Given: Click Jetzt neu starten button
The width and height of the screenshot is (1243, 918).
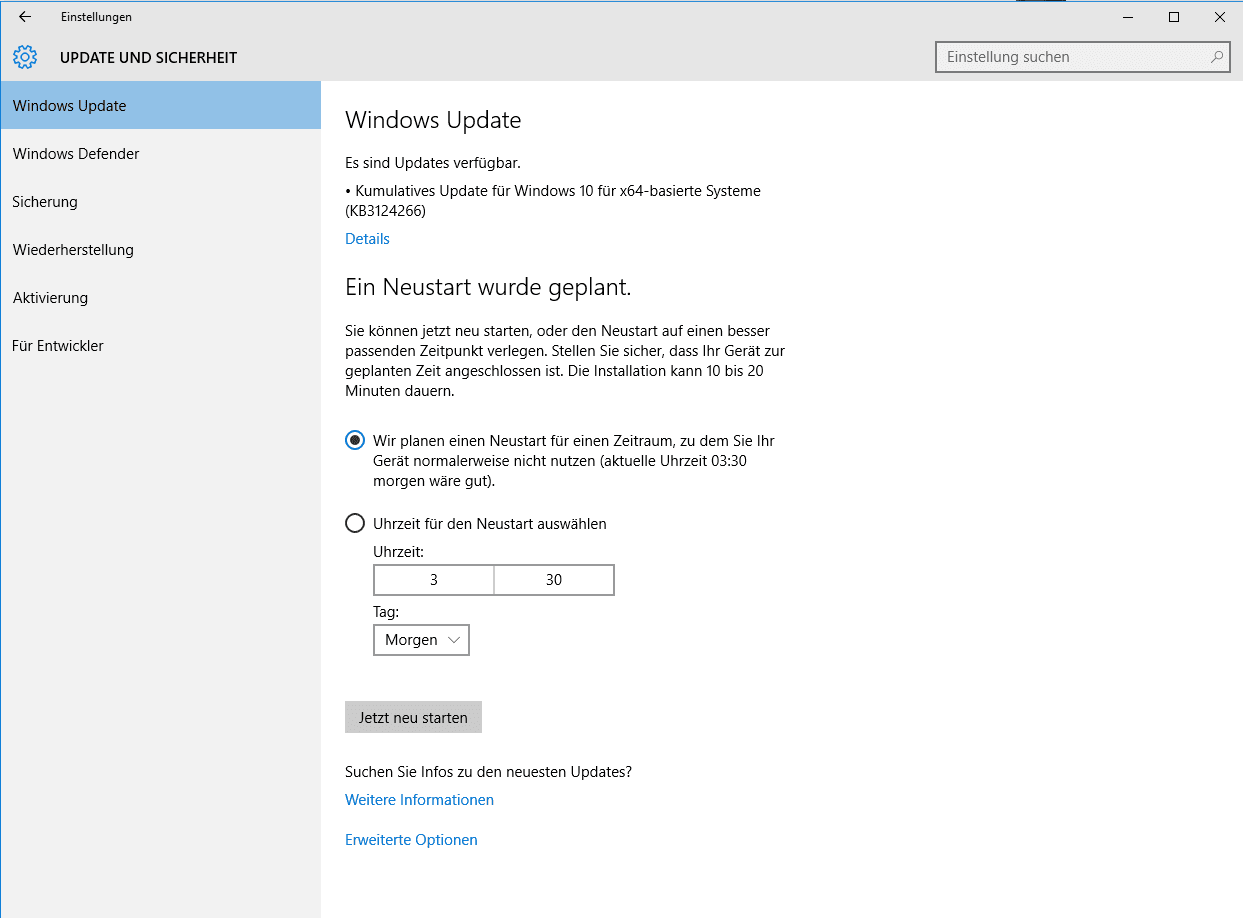Looking at the screenshot, I should click(413, 717).
